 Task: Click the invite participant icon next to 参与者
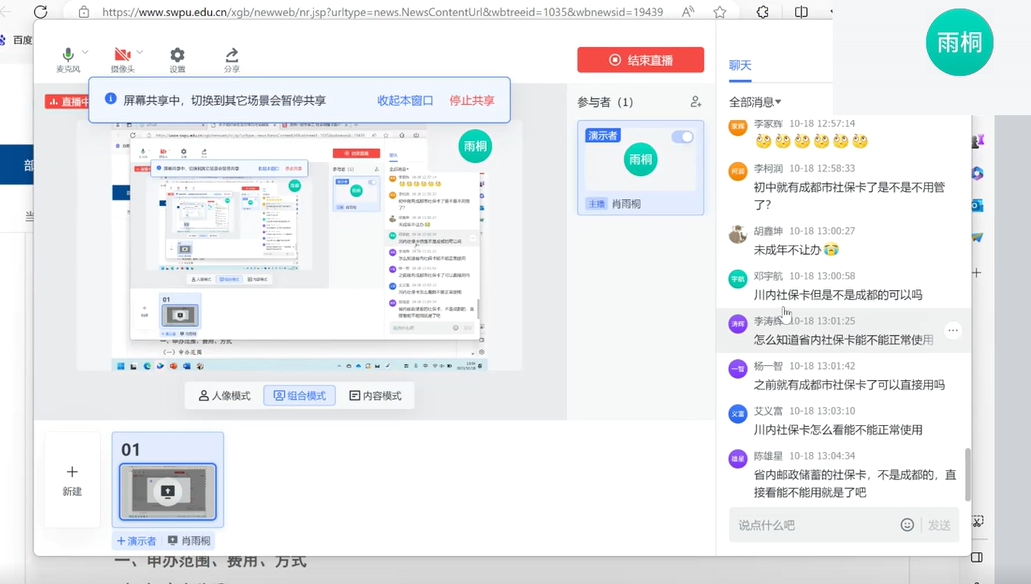695,102
